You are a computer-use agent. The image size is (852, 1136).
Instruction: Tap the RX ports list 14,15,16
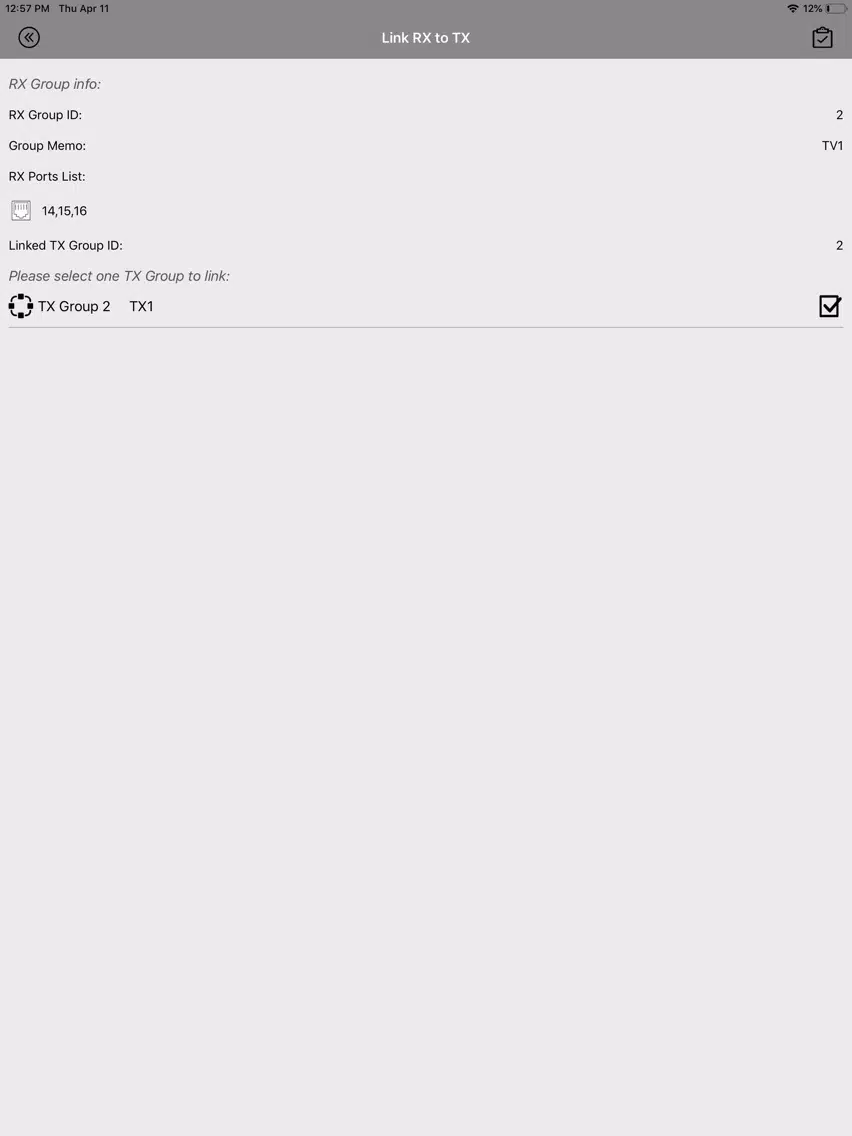(64, 211)
